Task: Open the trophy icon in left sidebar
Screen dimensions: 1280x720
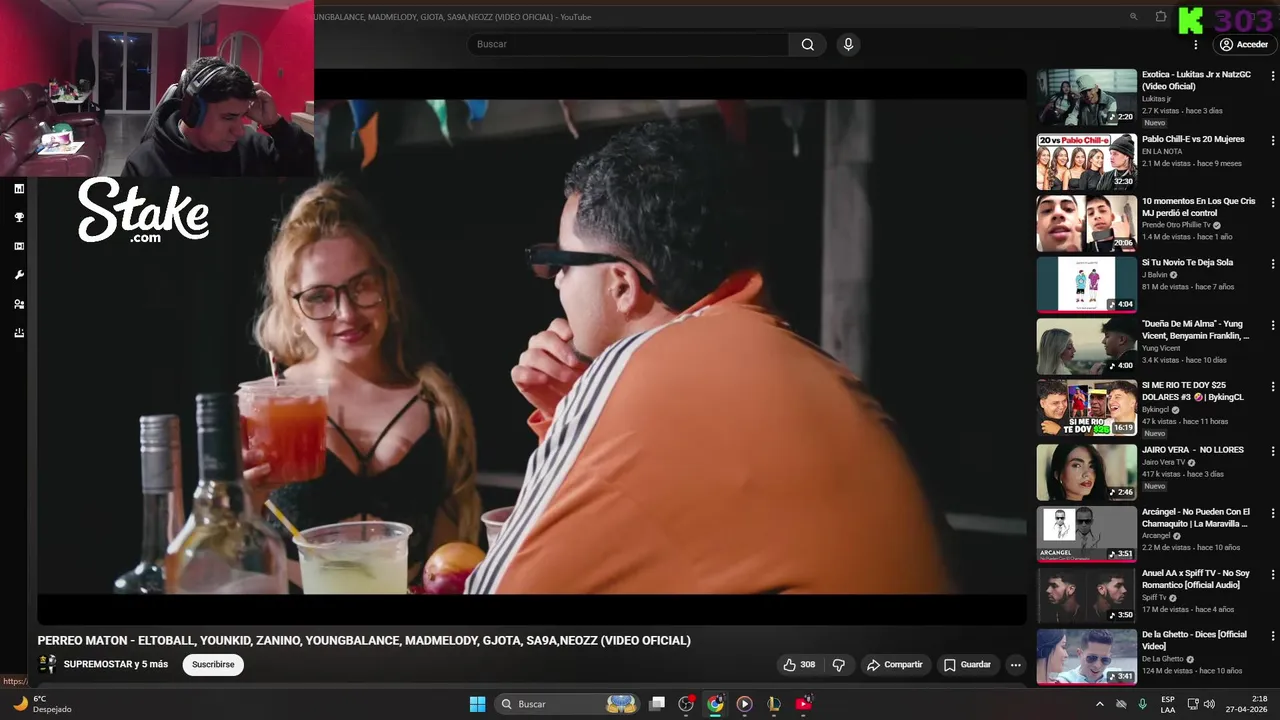Action: pyautogui.click(x=19, y=217)
